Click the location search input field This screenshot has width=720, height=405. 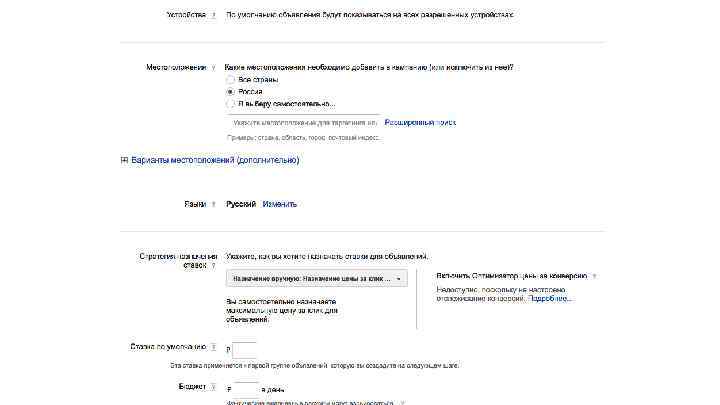[304, 123]
